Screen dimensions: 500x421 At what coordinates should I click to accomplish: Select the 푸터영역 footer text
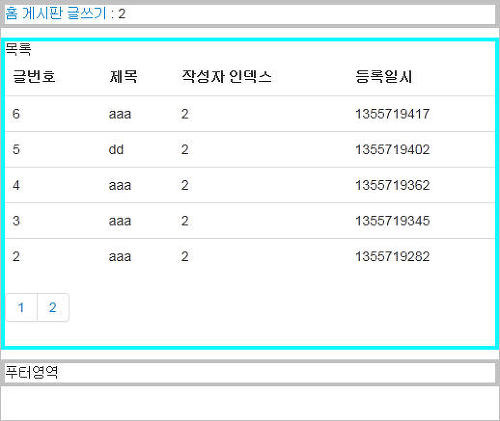32,372
